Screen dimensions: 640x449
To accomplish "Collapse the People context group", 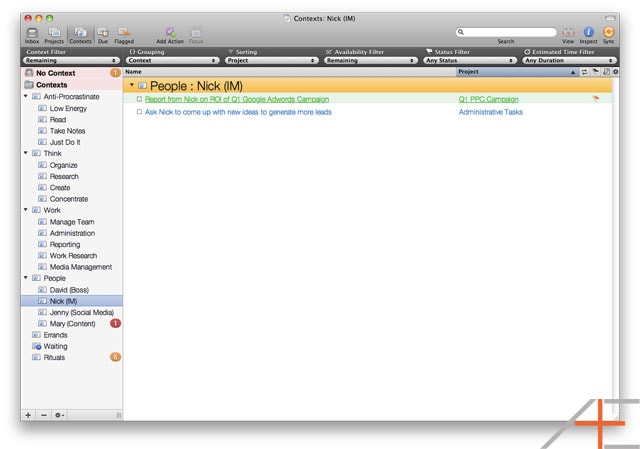I will pyautogui.click(x=26, y=278).
